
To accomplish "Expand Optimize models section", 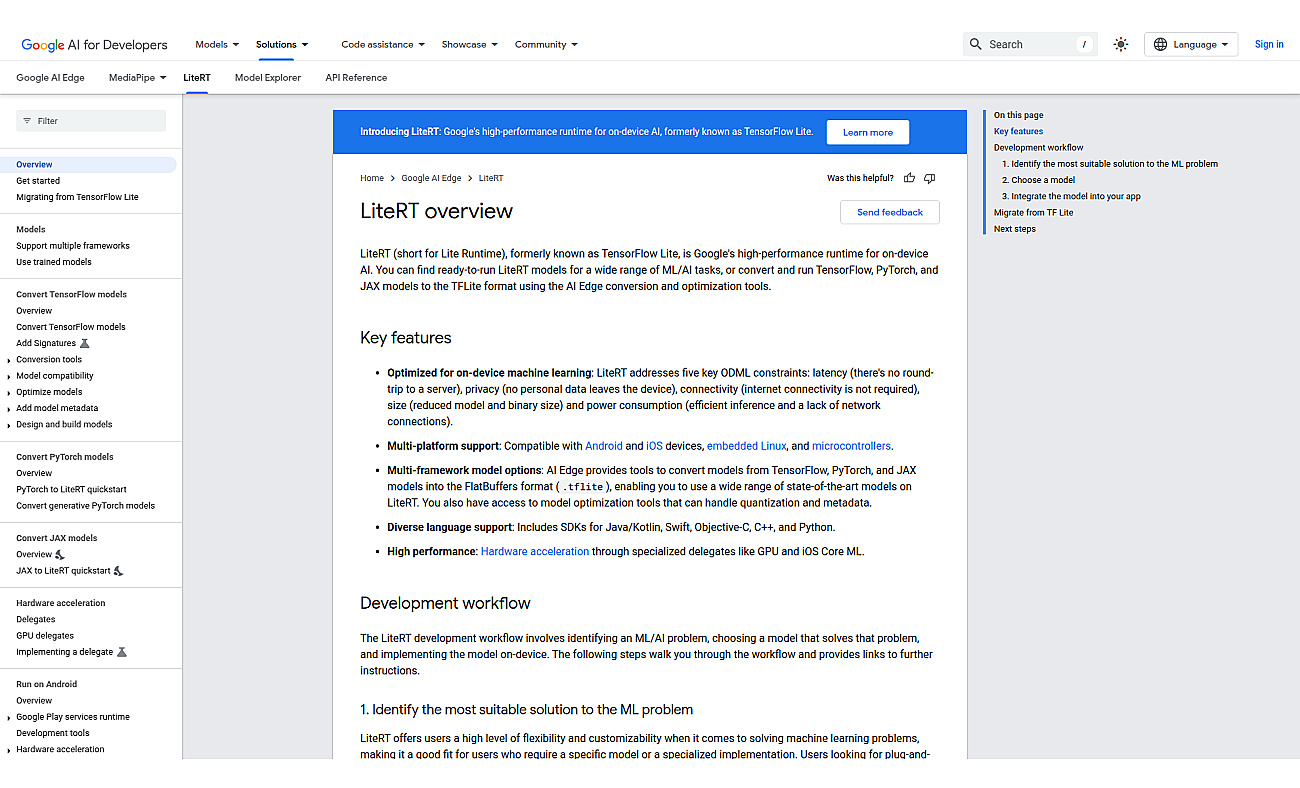I will coord(9,392).
